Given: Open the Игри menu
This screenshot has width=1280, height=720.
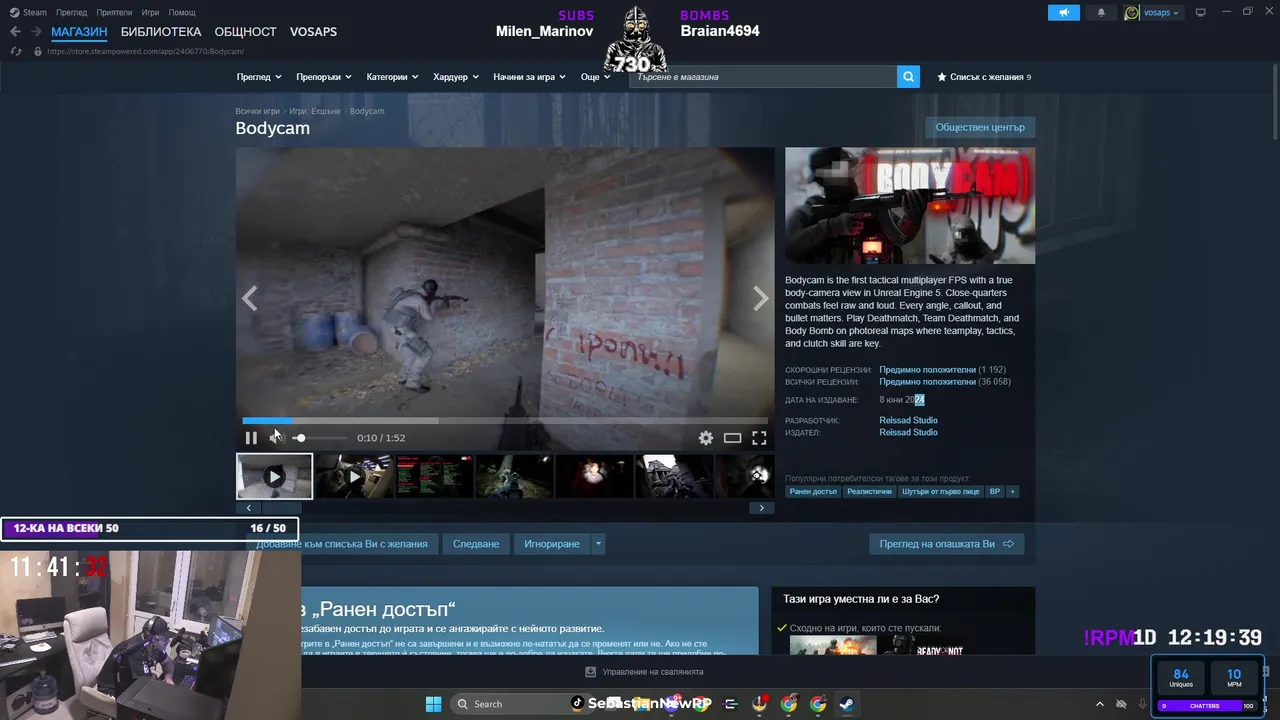Looking at the screenshot, I should 150,12.
